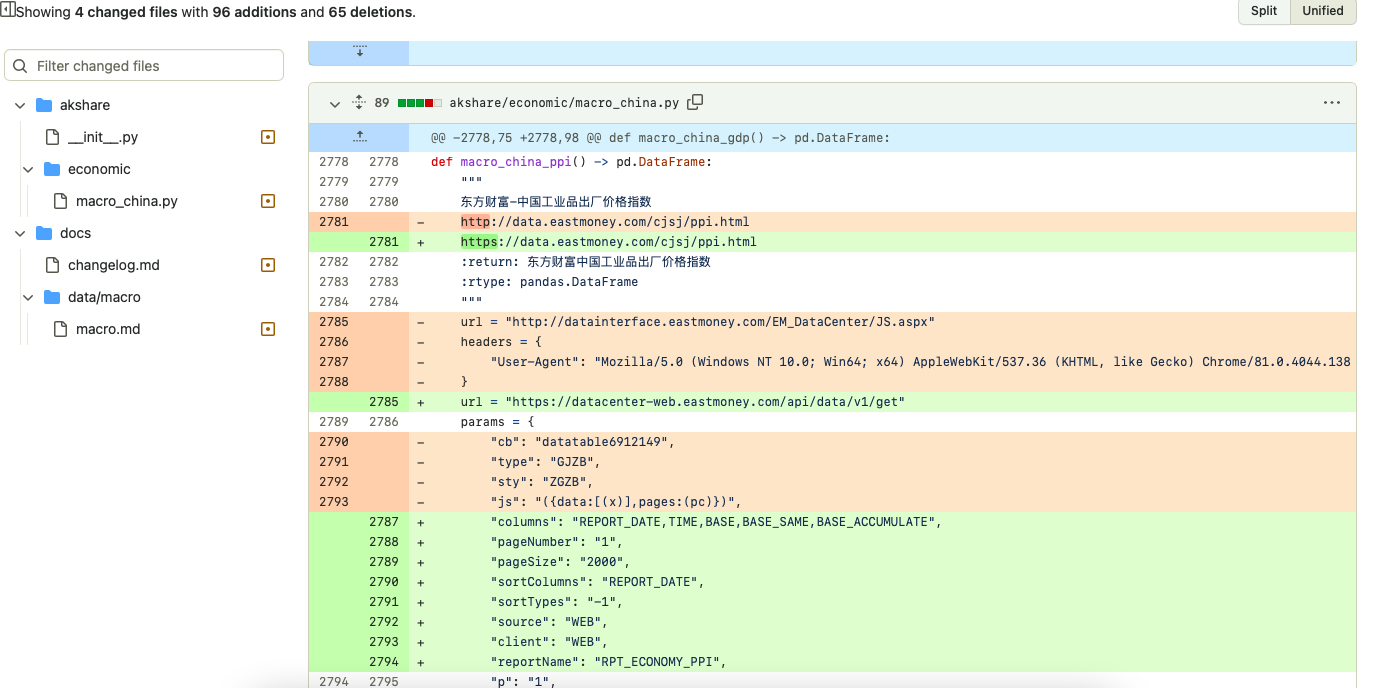Click the modified status icon next to macro.md
The image size is (1376, 688).
point(267,328)
